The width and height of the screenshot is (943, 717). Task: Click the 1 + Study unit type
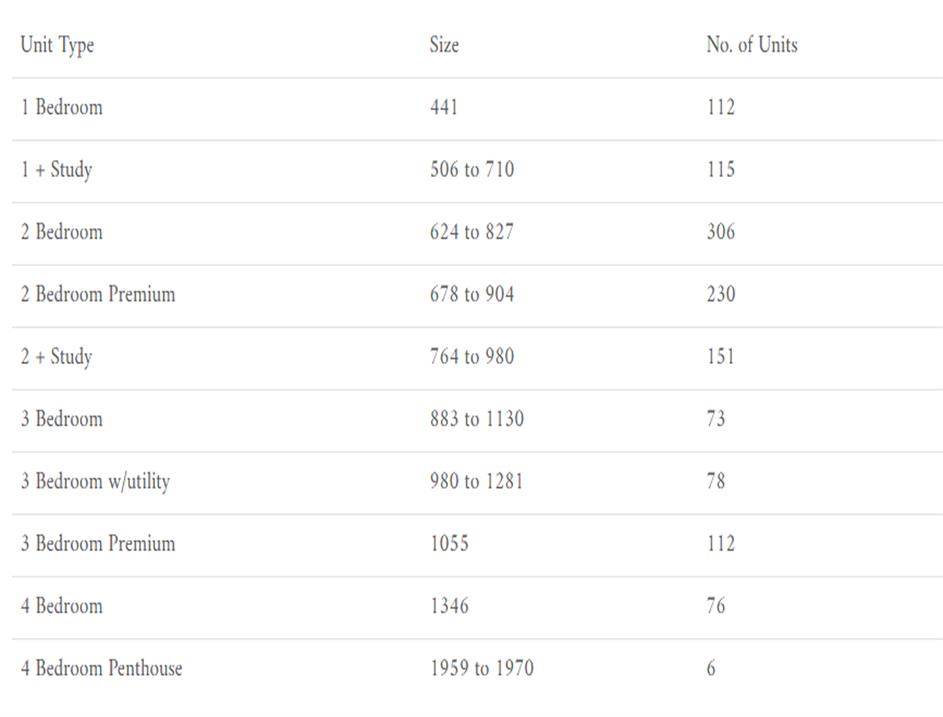(x=56, y=170)
